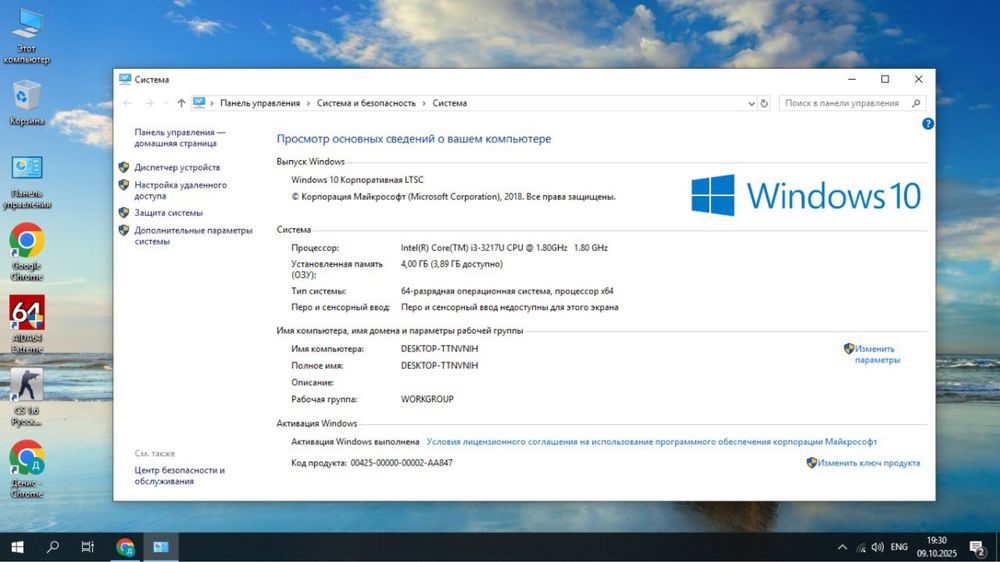Open Remote access settings link

click(x=180, y=190)
